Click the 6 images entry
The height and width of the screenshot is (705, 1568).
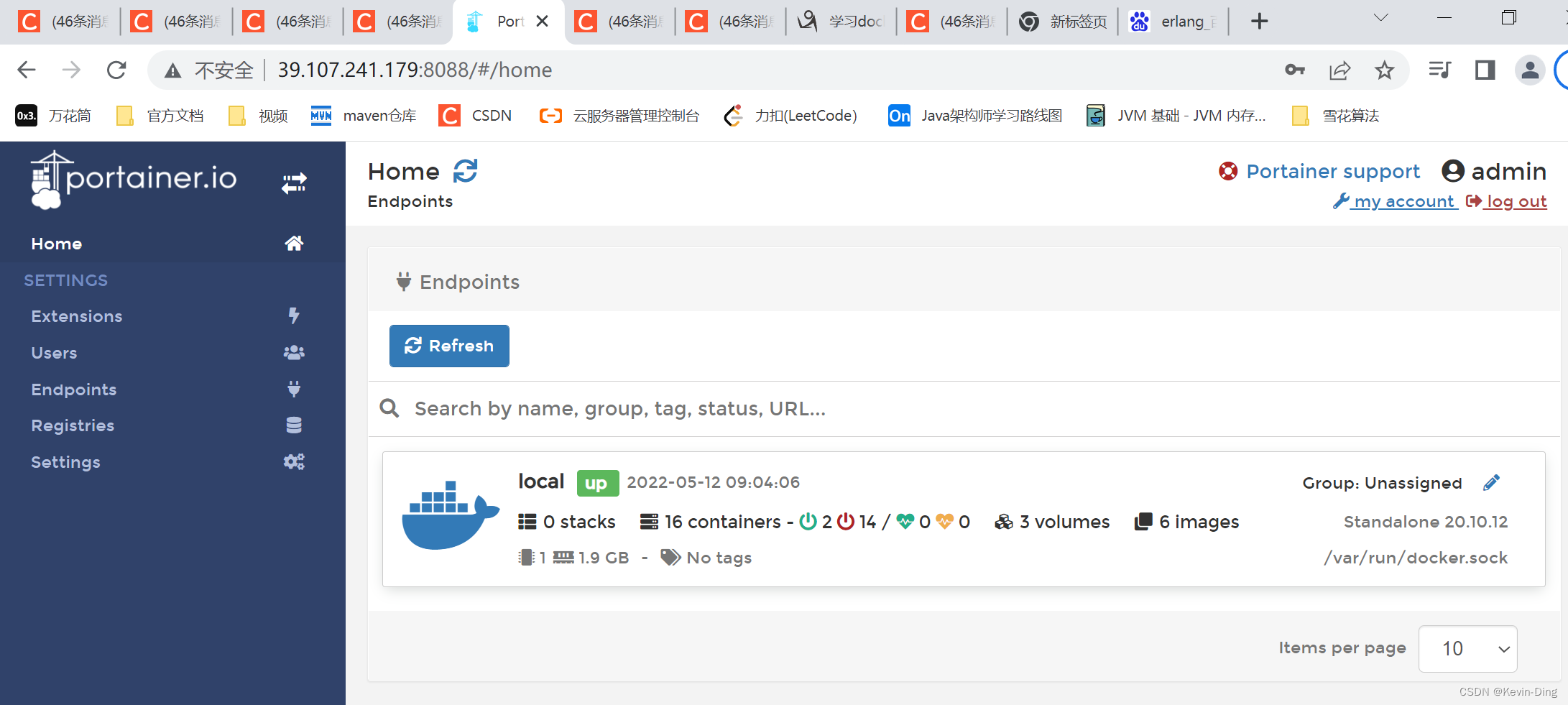pos(1186,522)
